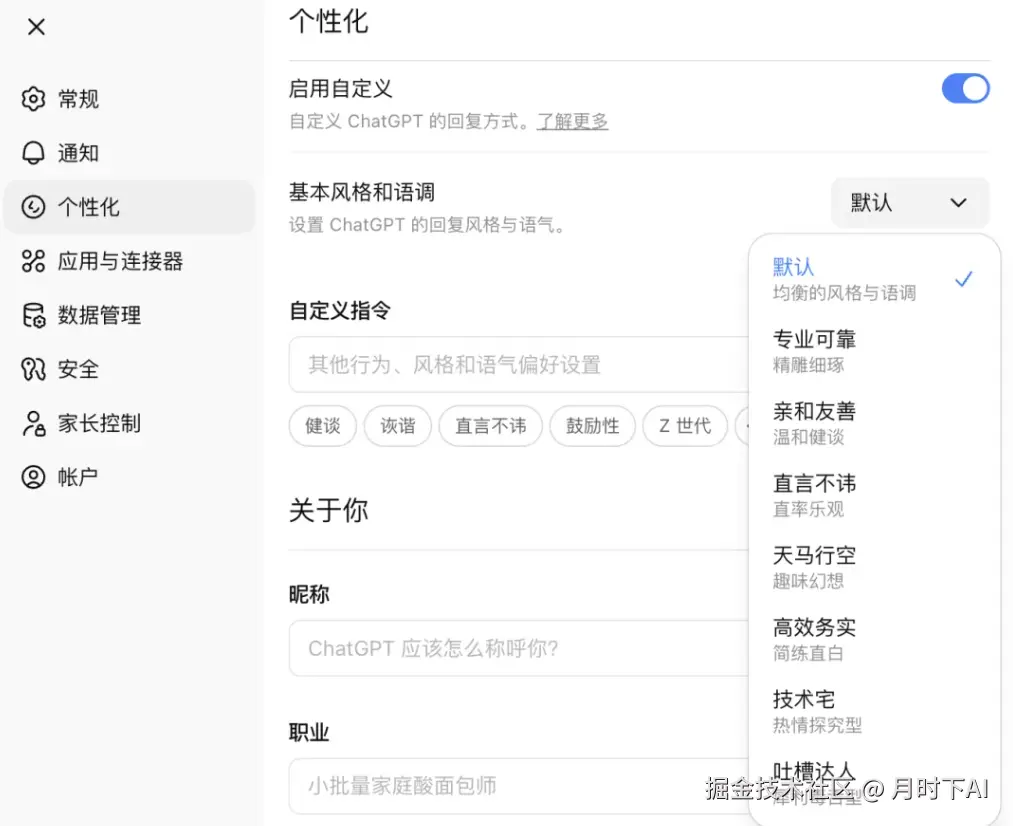The height and width of the screenshot is (826, 1013).
Task: Choose the 技术宅 style option
Action: (x=873, y=711)
